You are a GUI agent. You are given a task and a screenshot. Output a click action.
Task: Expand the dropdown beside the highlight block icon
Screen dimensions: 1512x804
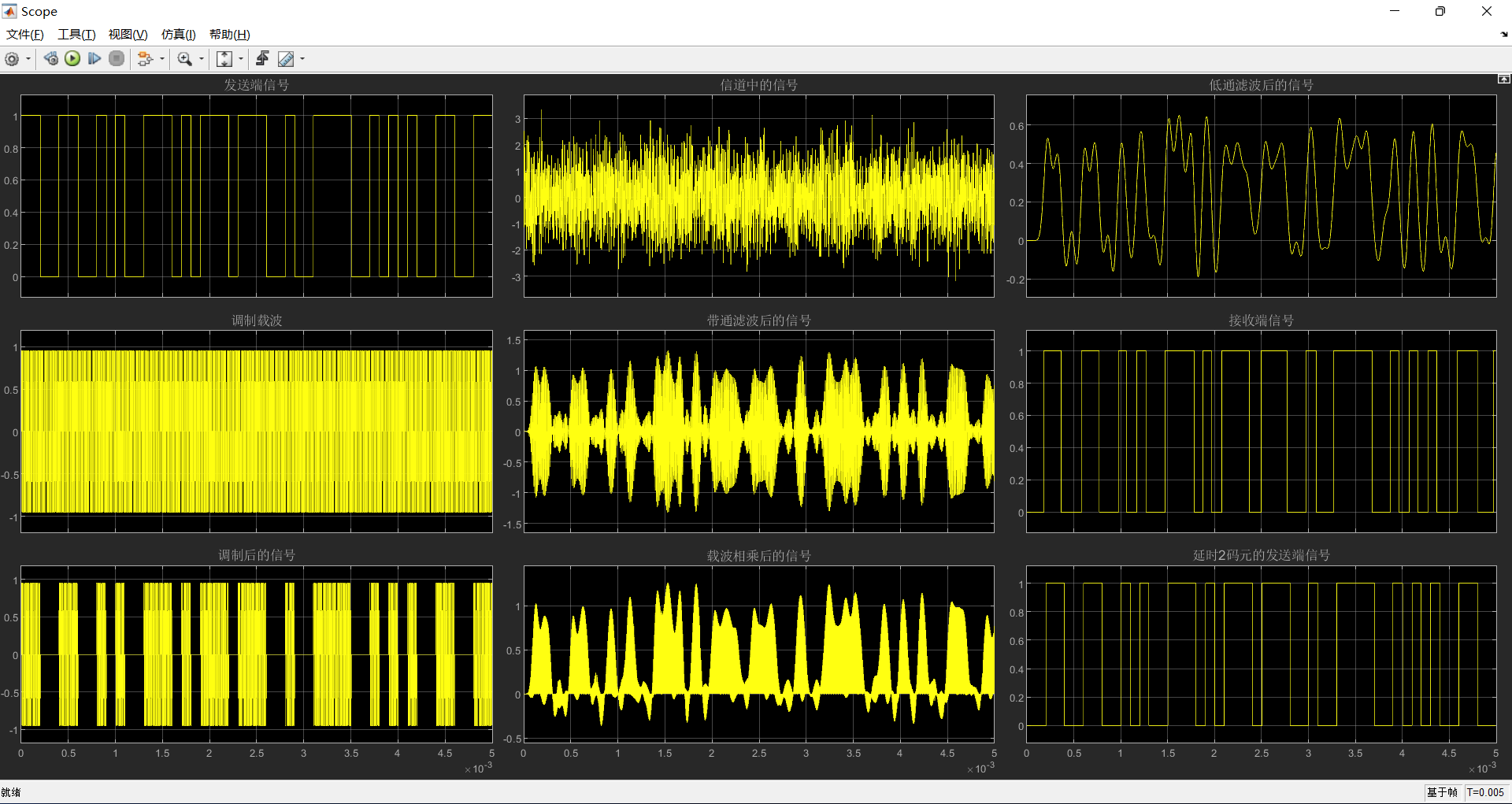[162, 59]
